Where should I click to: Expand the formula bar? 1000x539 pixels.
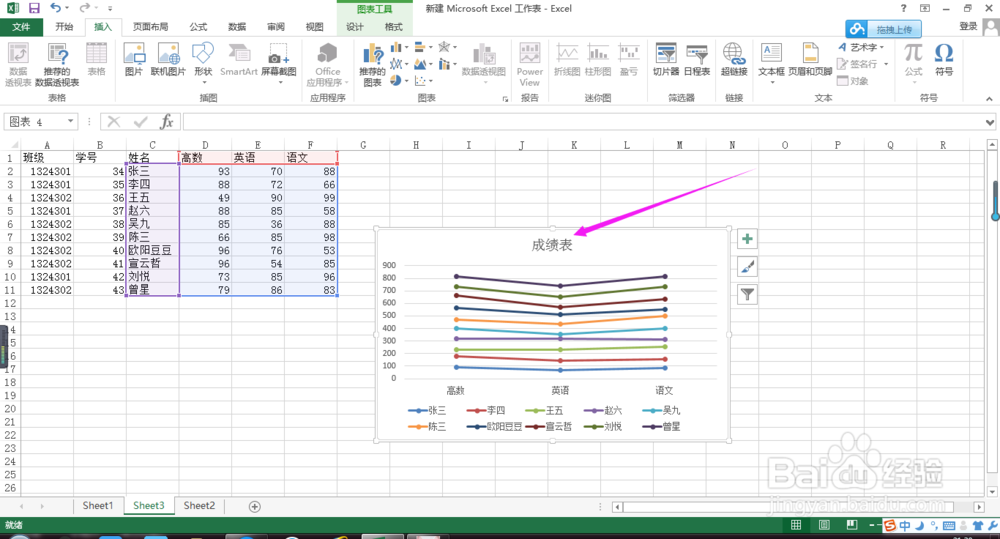(x=990, y=122)
